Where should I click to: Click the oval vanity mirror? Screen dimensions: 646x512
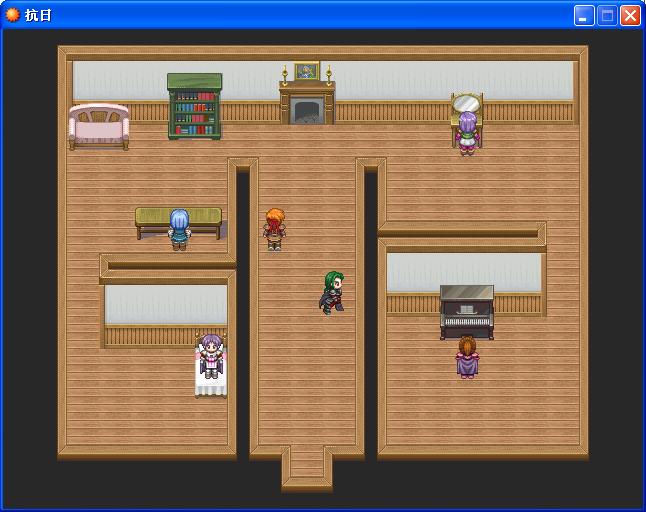point(467,103)
